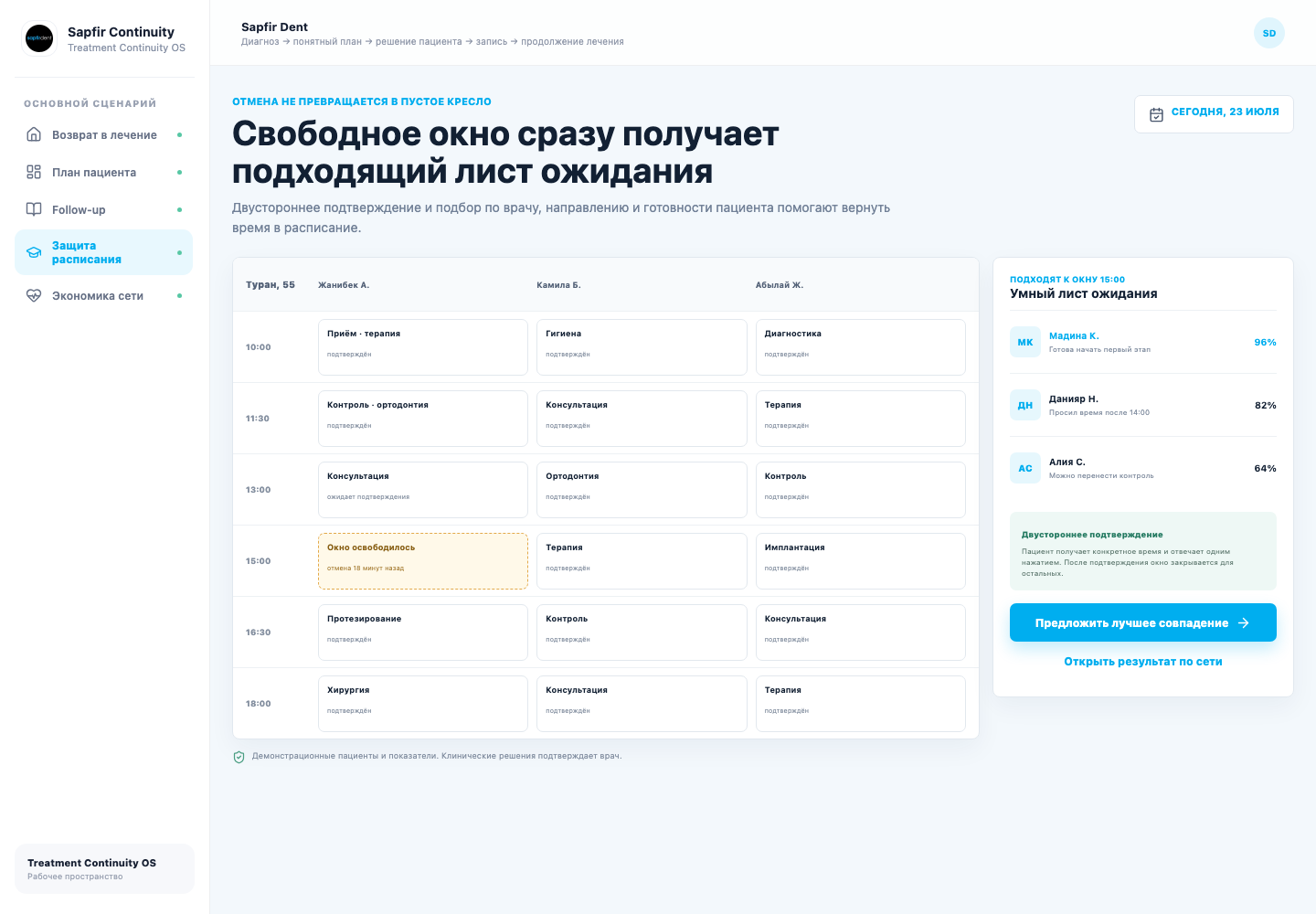The image size is (1316, 914).
Task: Open the Гигиена appointment at 10:00
Action: tap(642, 347)
